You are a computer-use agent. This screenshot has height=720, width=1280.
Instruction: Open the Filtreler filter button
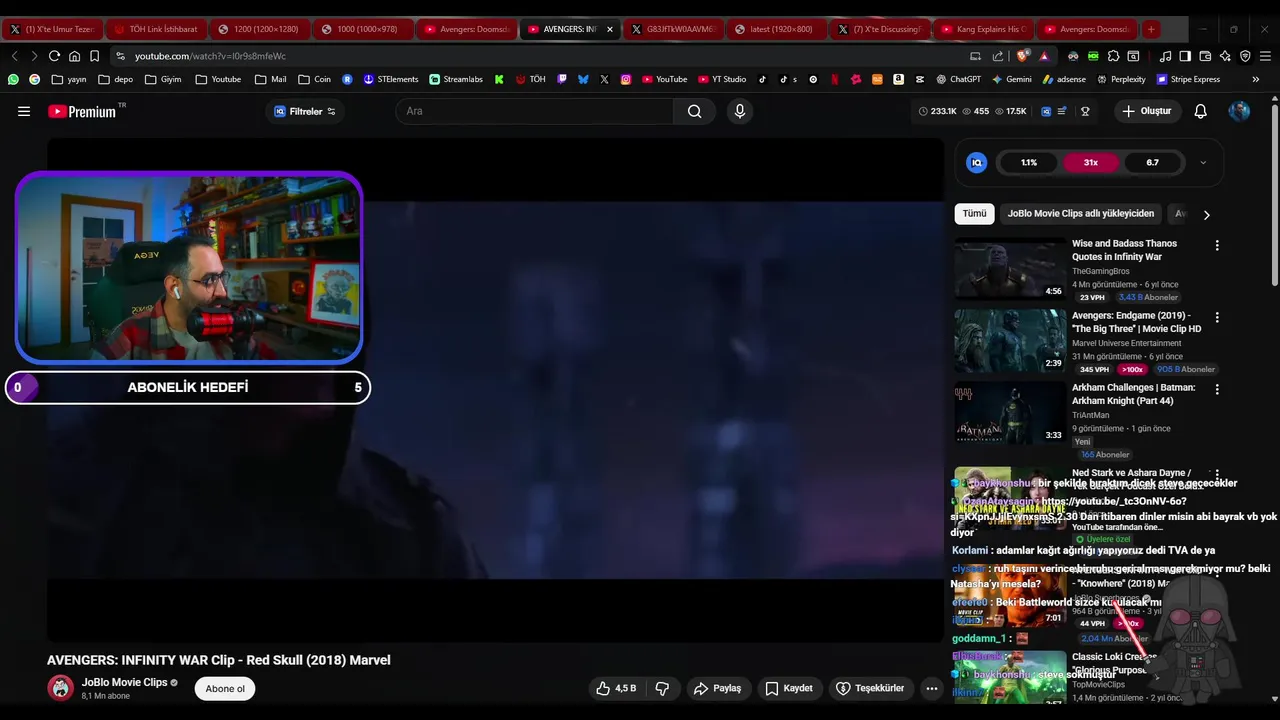pos(305,111)
